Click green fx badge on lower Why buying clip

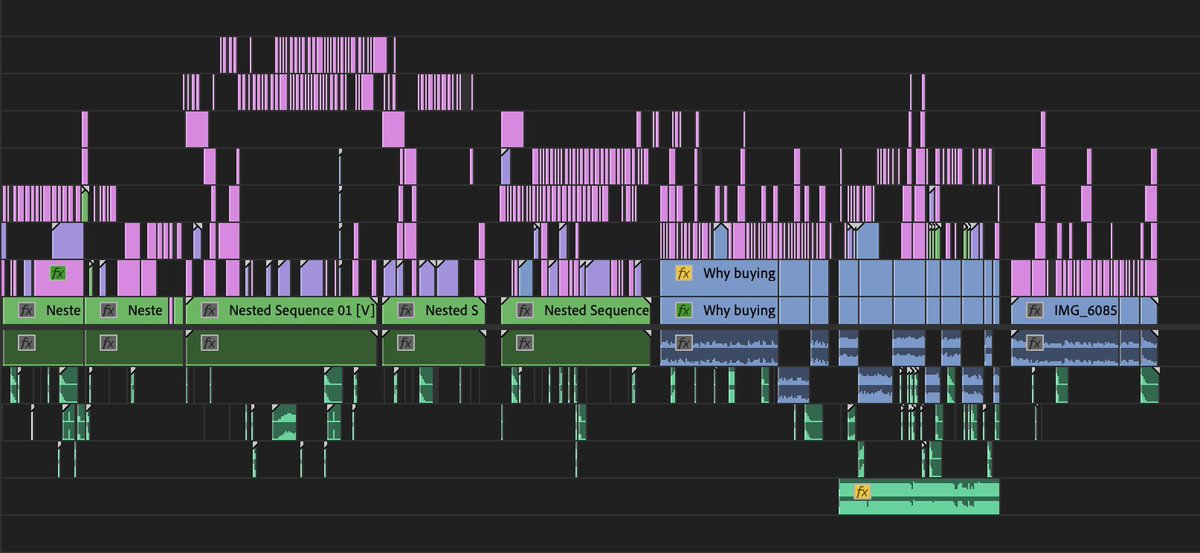click(x=684, y=310)
